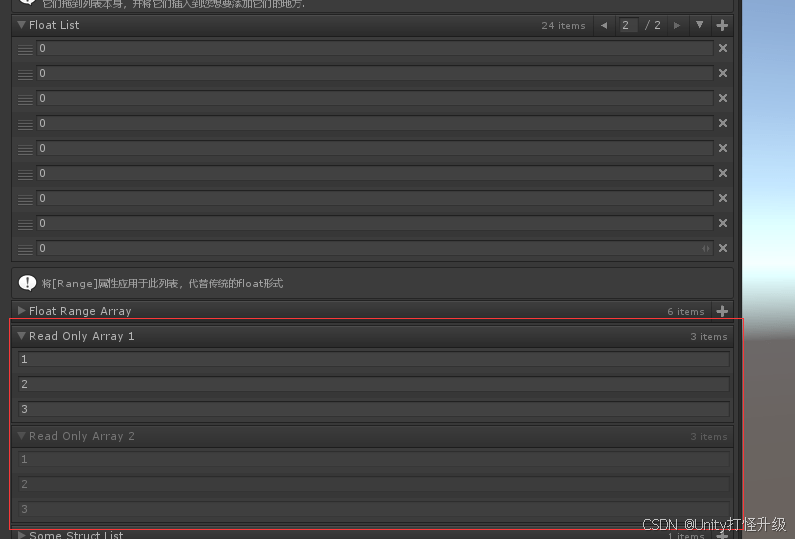Expand all pages via Float List down-arrow
The width and height of the screenshot is (795, 539).
700,25
